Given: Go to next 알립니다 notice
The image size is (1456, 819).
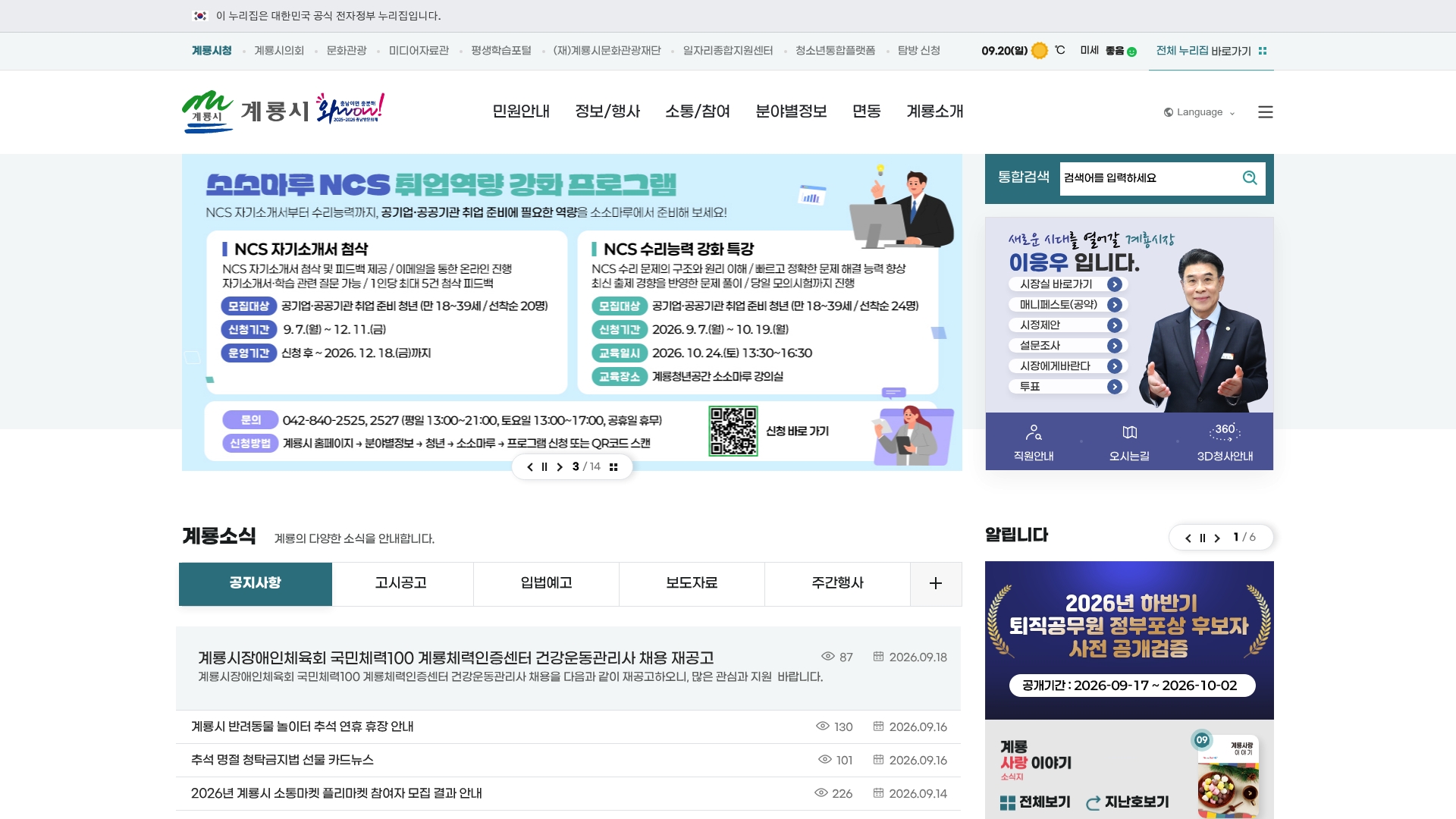Looking at the screenshot, I should tap(1217, 538).
